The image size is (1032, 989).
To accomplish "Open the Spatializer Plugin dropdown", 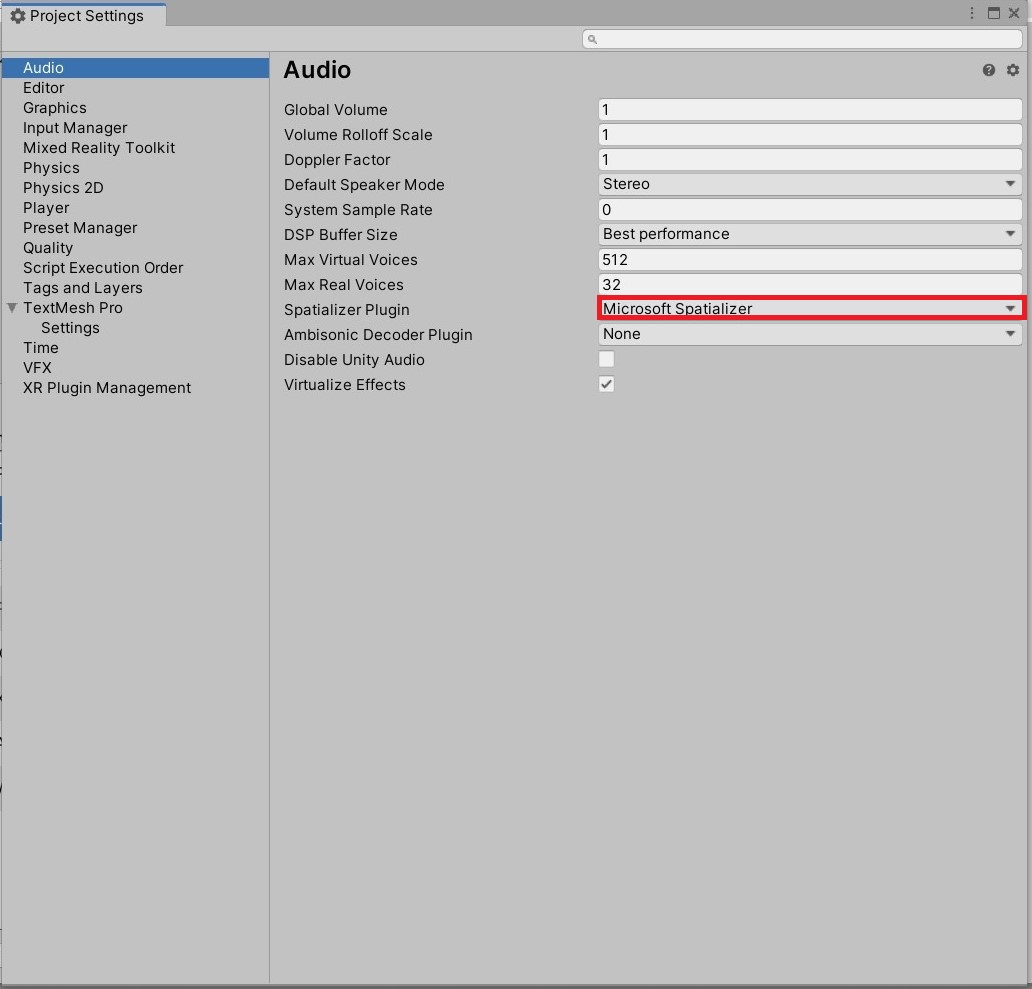I will click(810, 309).
